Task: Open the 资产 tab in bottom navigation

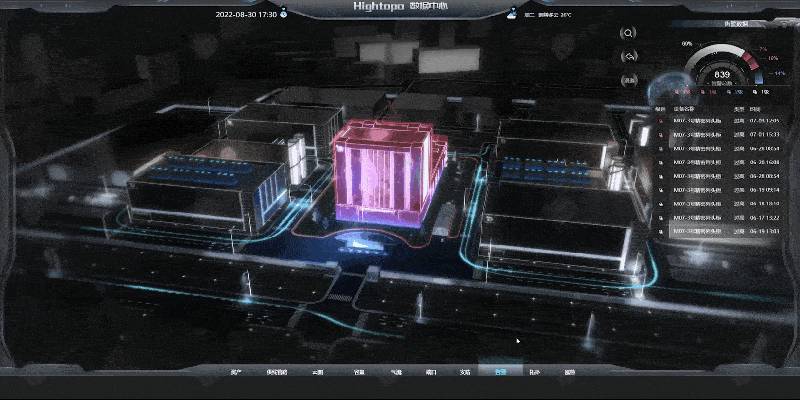Action: pyautogui.click(x=236, y=372)
